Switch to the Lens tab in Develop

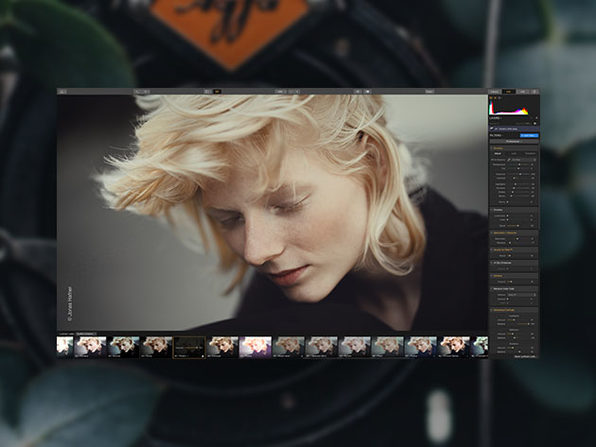(x=514, y=154)
